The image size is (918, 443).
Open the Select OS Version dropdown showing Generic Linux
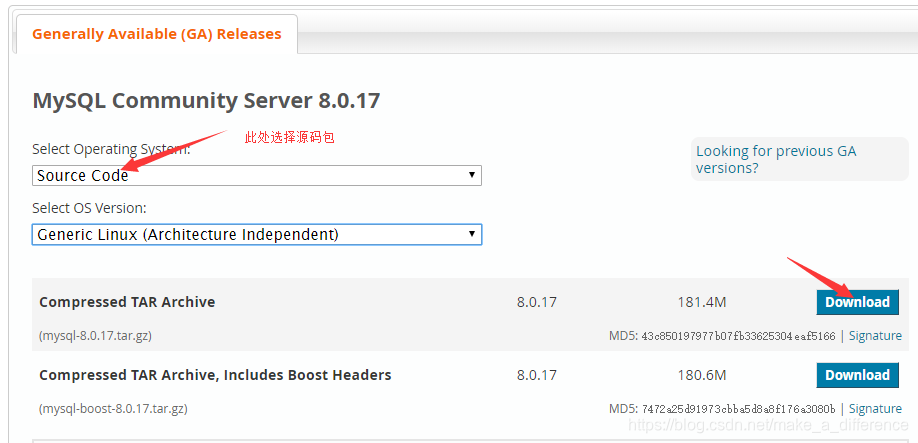pos(256,235)
